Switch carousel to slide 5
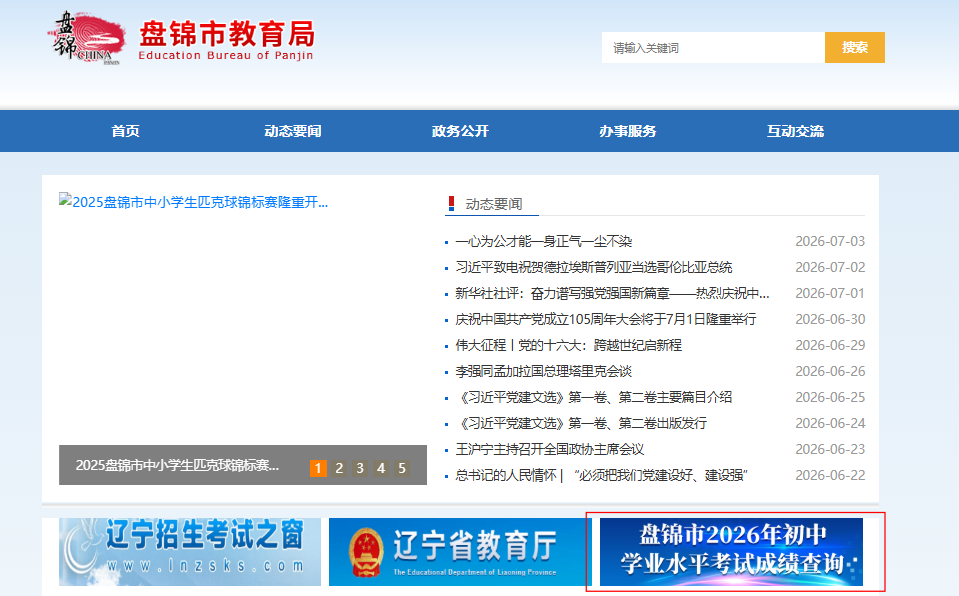 pyautogui.click(x=402, y=468)
